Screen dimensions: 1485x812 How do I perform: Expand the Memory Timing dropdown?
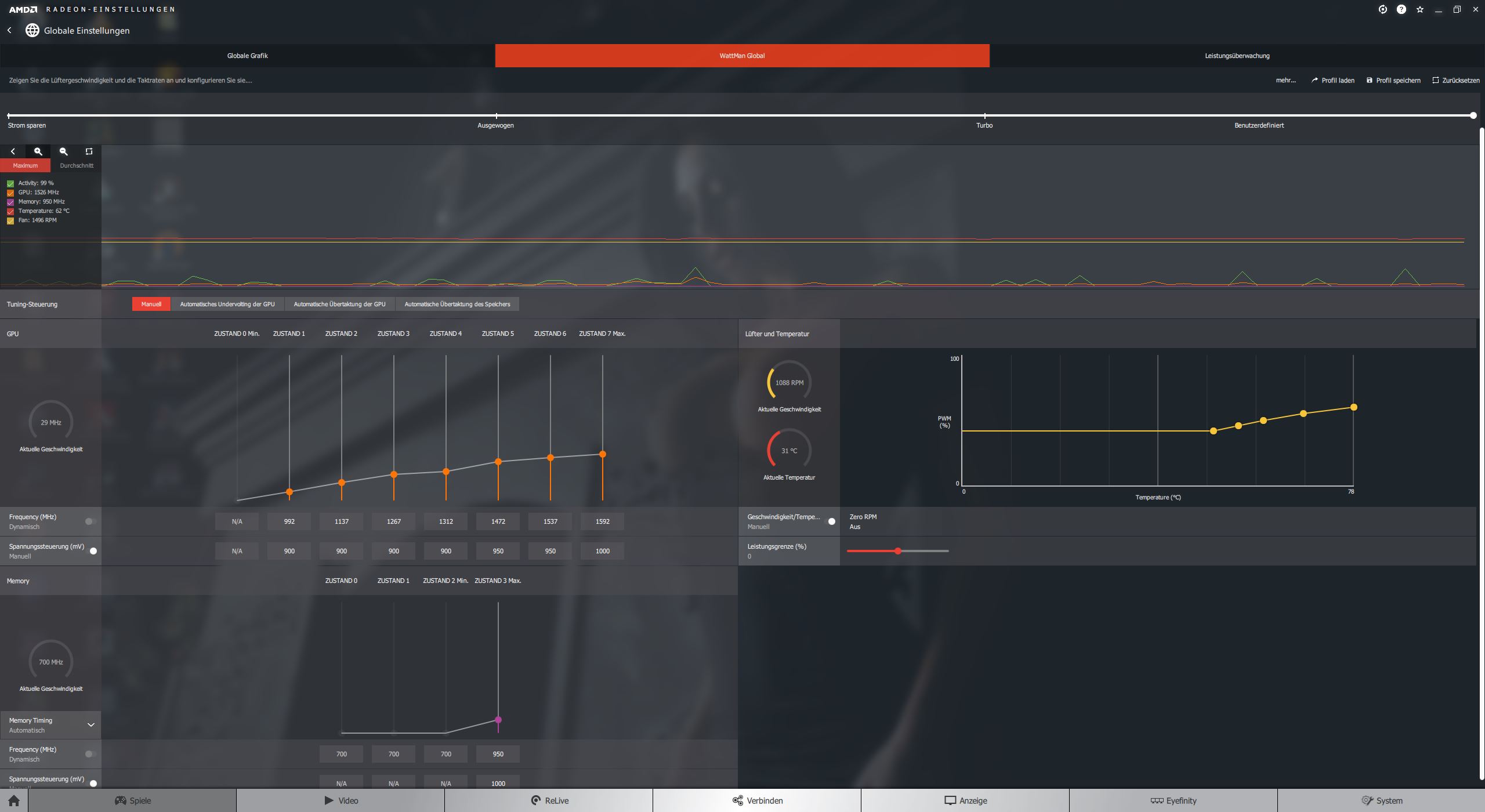[90, 724]
